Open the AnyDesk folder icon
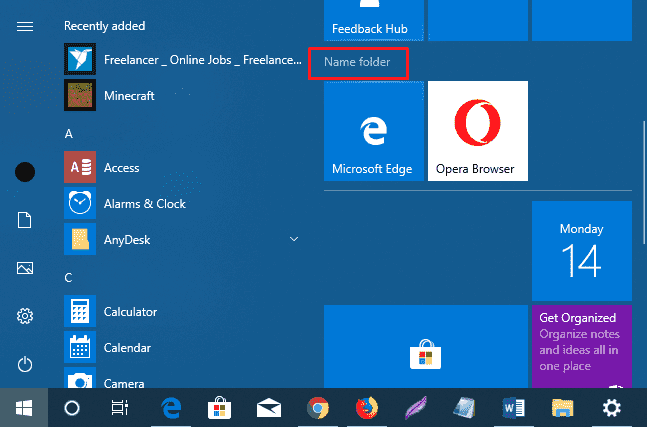The image size is (647, 427). (80, 239)
